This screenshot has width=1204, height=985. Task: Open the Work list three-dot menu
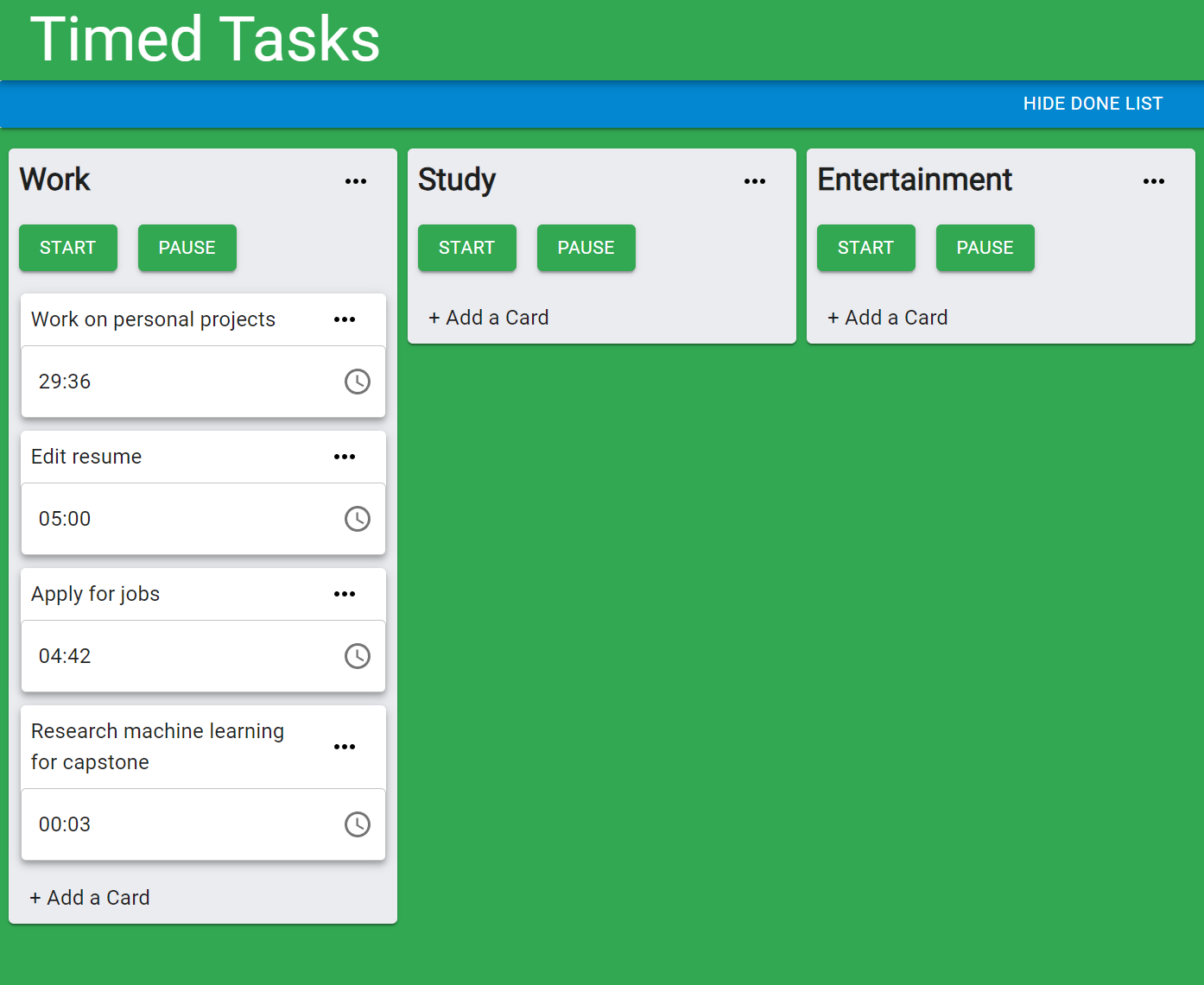pos(356,181)
